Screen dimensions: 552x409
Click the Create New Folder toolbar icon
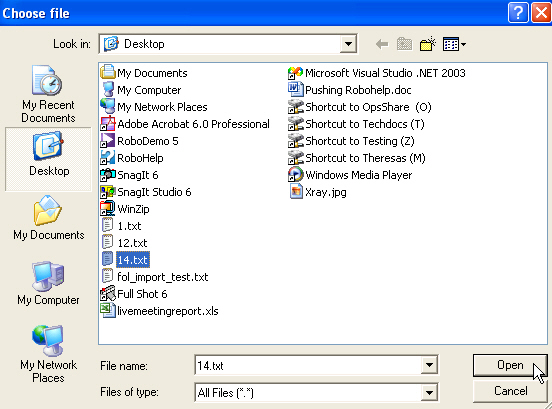tap(428, 44)
